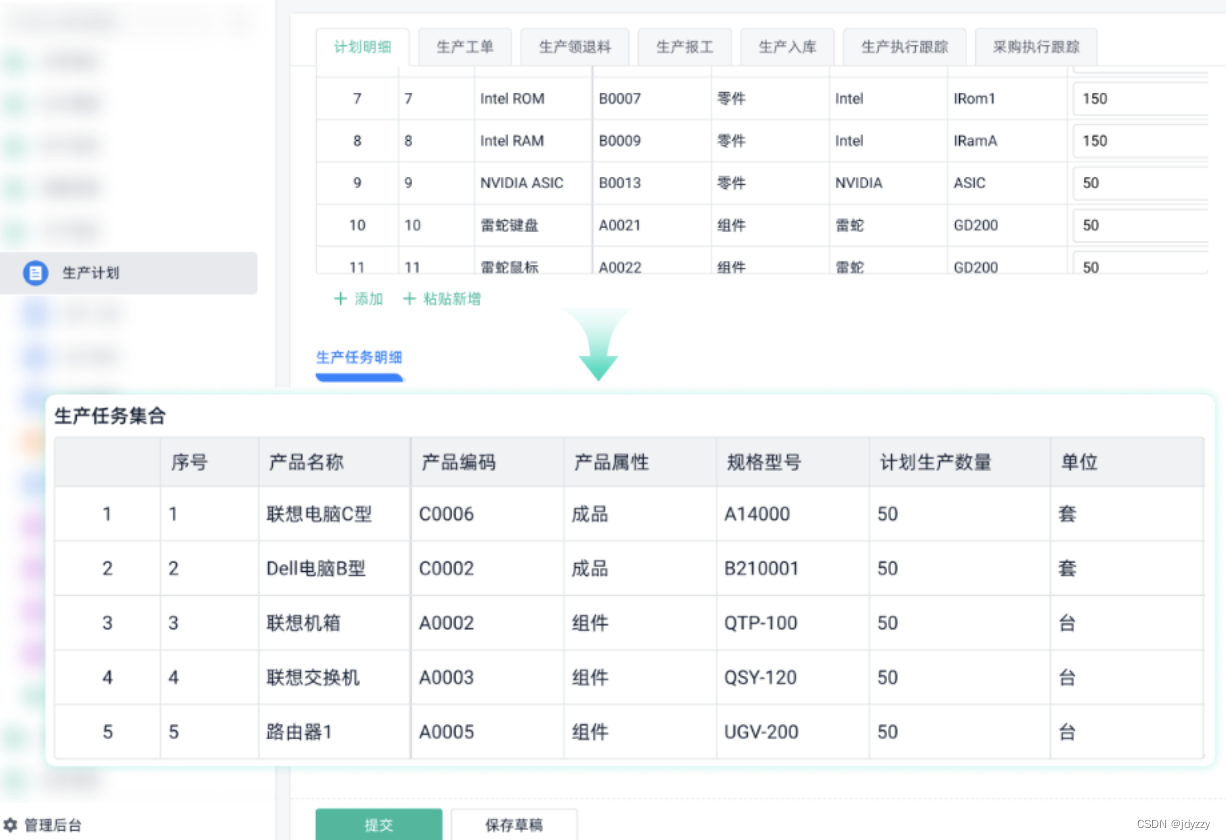Click the 雷蛇键盘 cell
1226x840 pixels.
[x=533, y=225]
